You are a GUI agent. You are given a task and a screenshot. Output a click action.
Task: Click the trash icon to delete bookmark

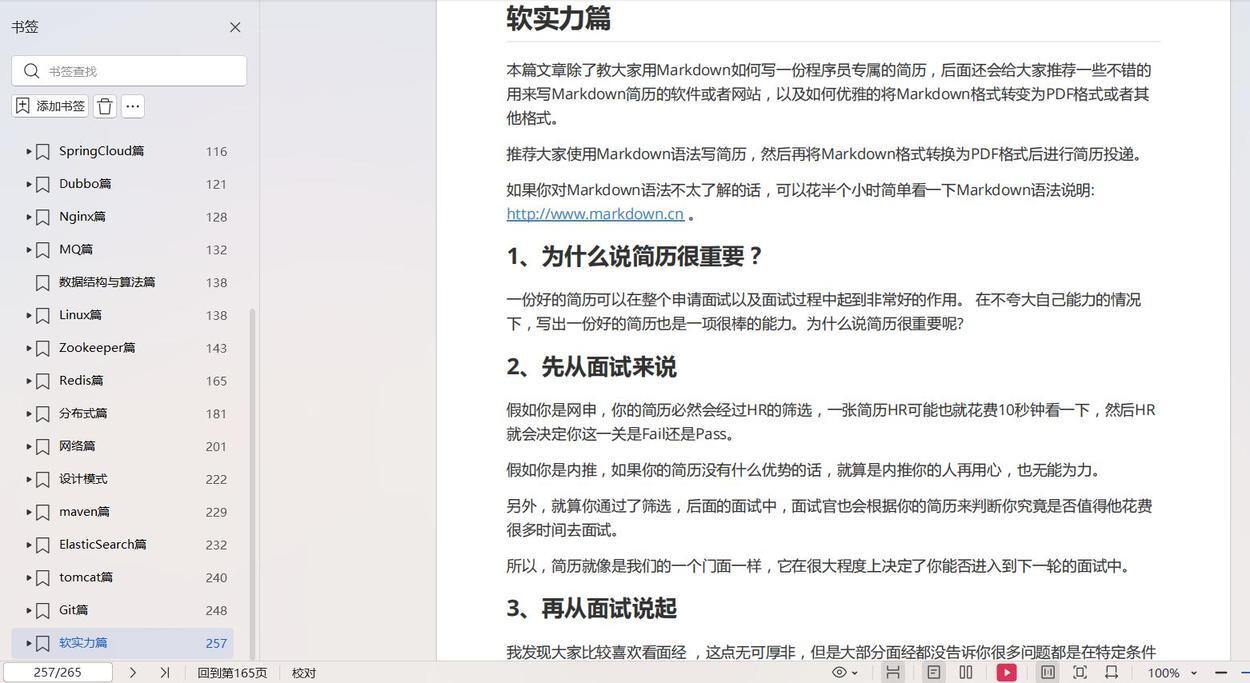tap(105, 106)
